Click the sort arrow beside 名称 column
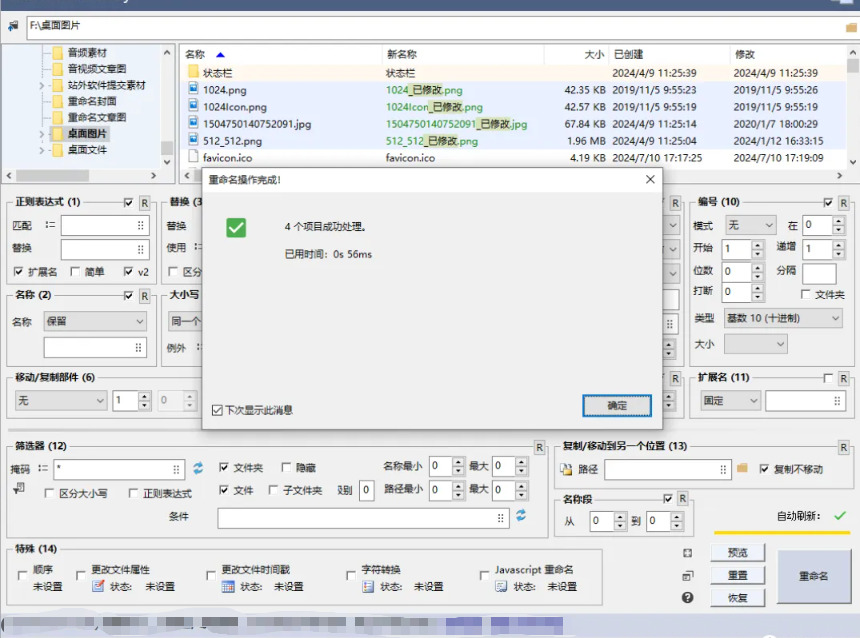This screenshot has height=638, width=860. [220, 54]
